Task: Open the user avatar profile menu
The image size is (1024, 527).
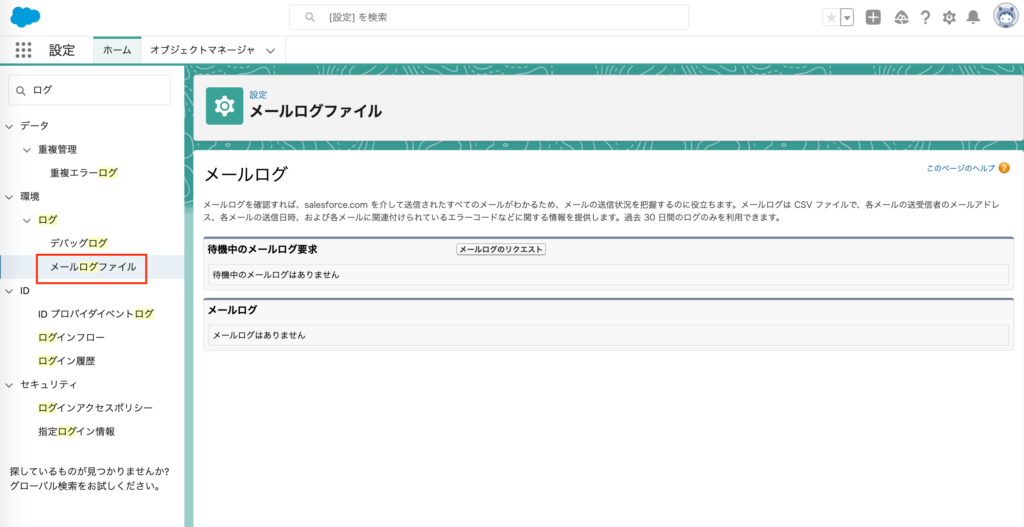Action: click(1005, 16)
